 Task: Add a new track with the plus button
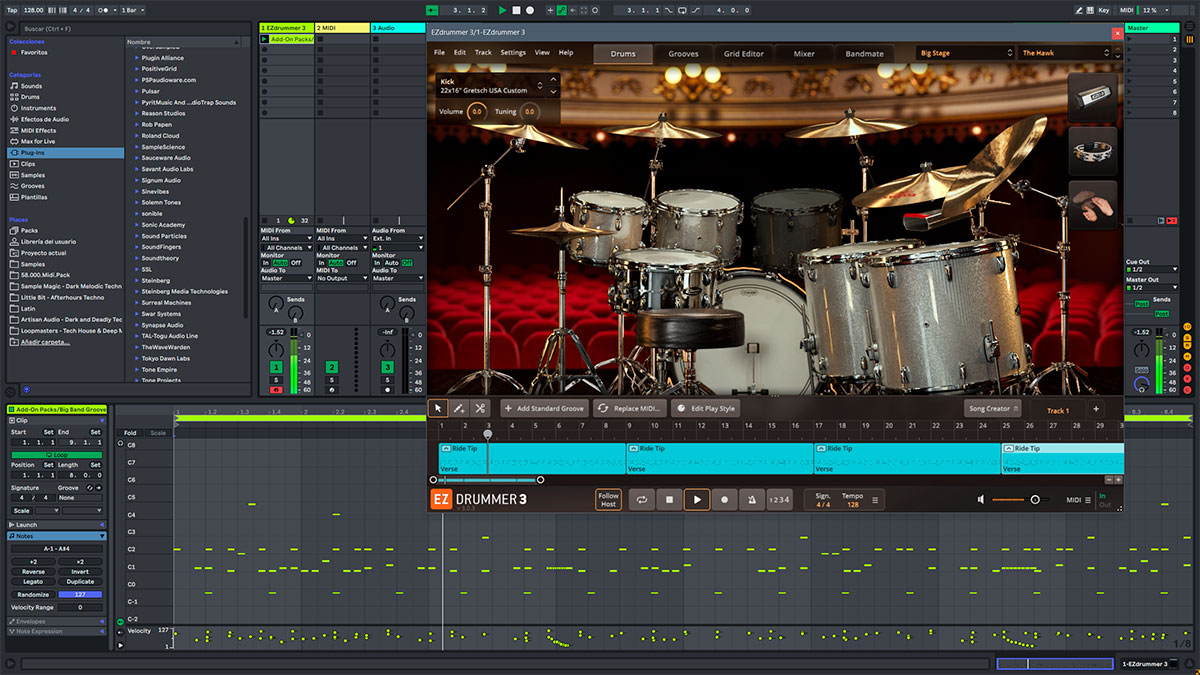1095,409
